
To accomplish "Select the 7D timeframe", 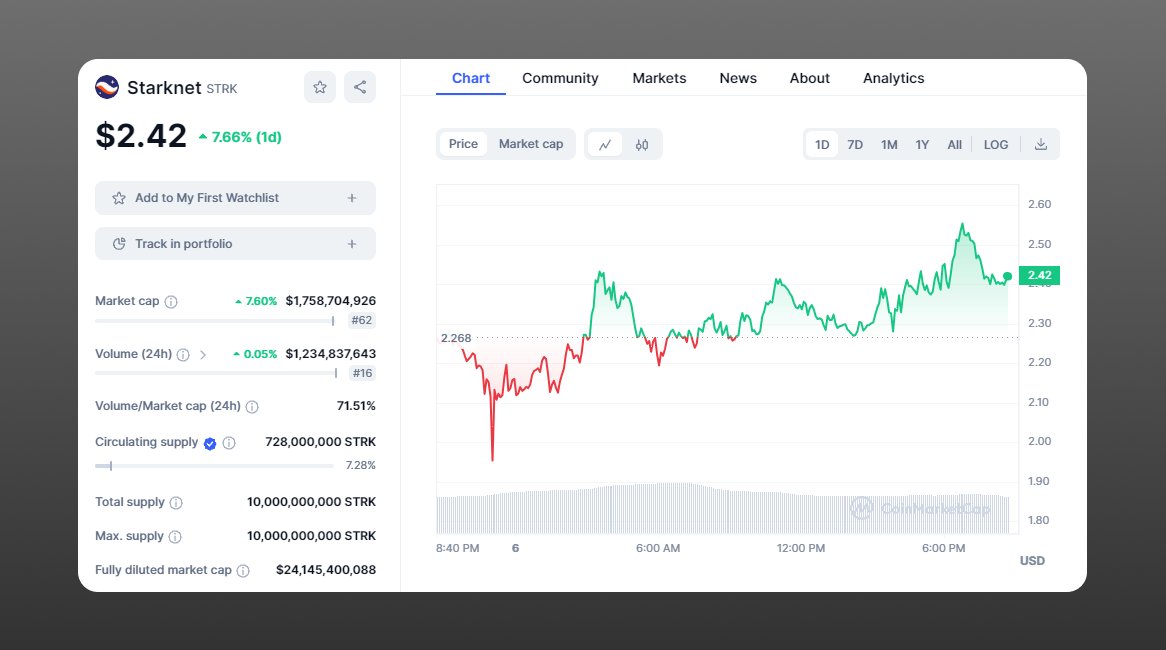I will pyautogui.click(x=855, y=144).
